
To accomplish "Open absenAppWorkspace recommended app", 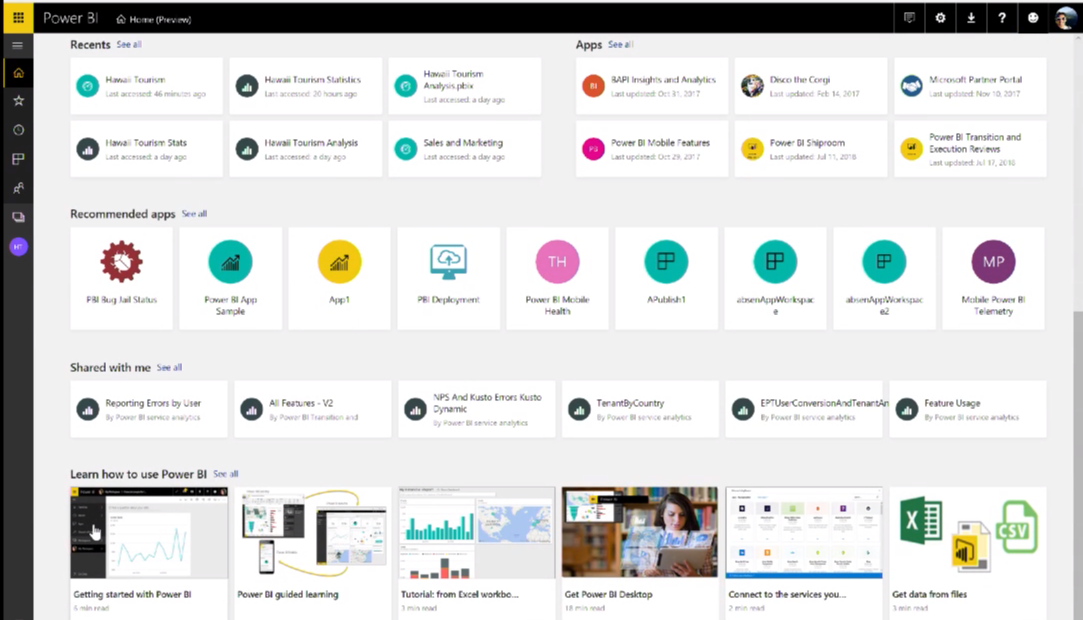I will tap(775, 278).
